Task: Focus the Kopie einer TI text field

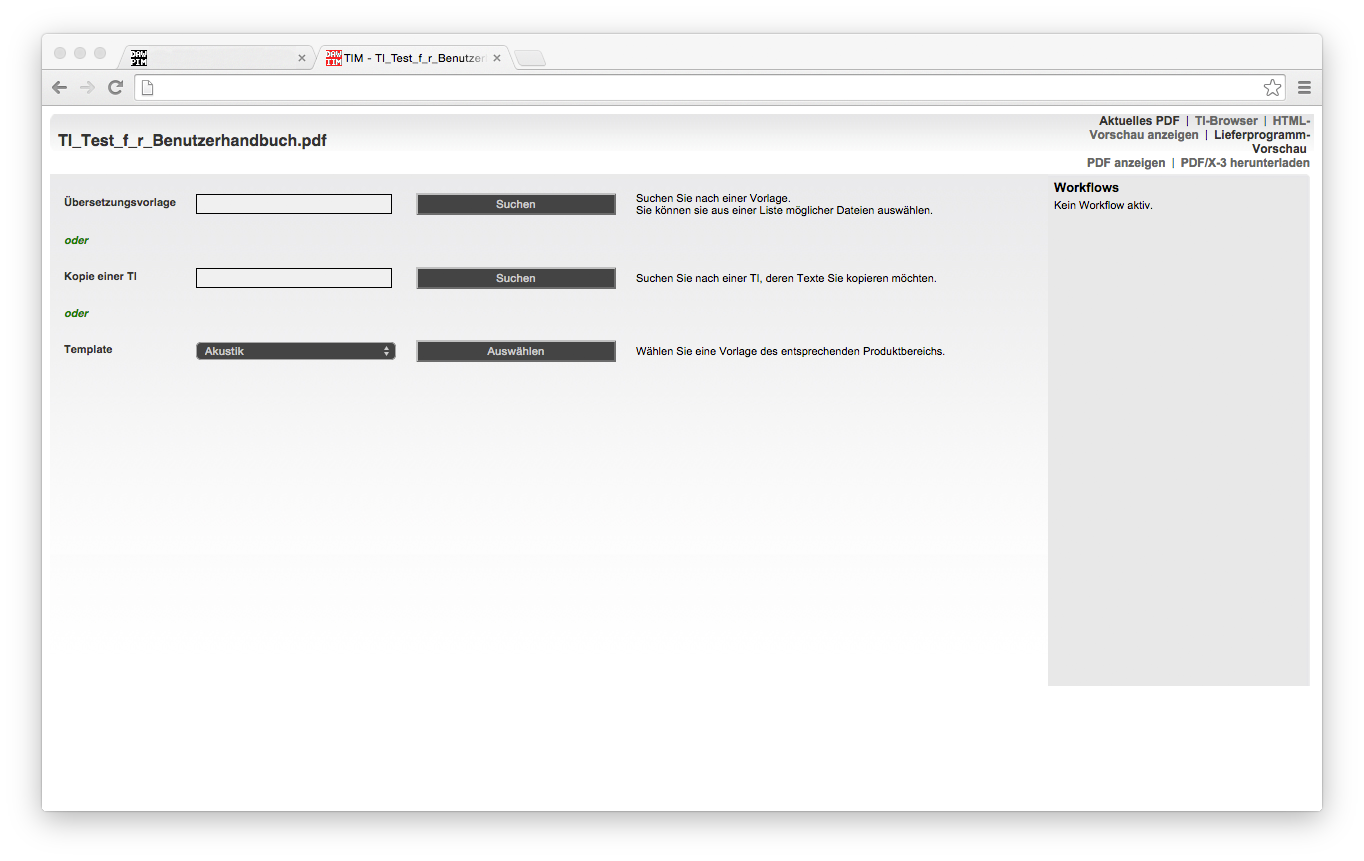Action: point(294,278)
